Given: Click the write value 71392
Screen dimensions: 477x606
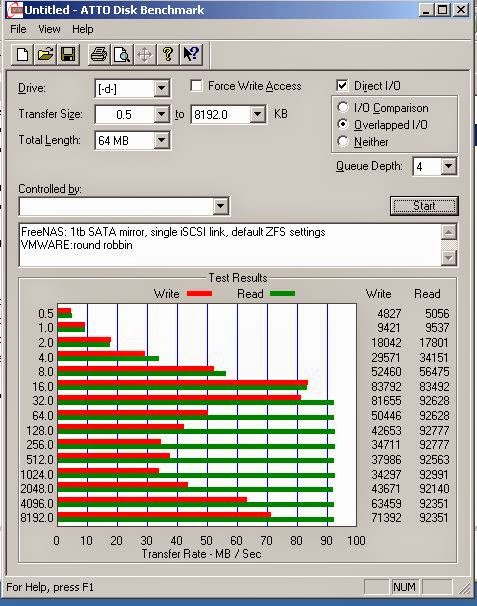Looking at the screenshot, I should pos(386,517).
